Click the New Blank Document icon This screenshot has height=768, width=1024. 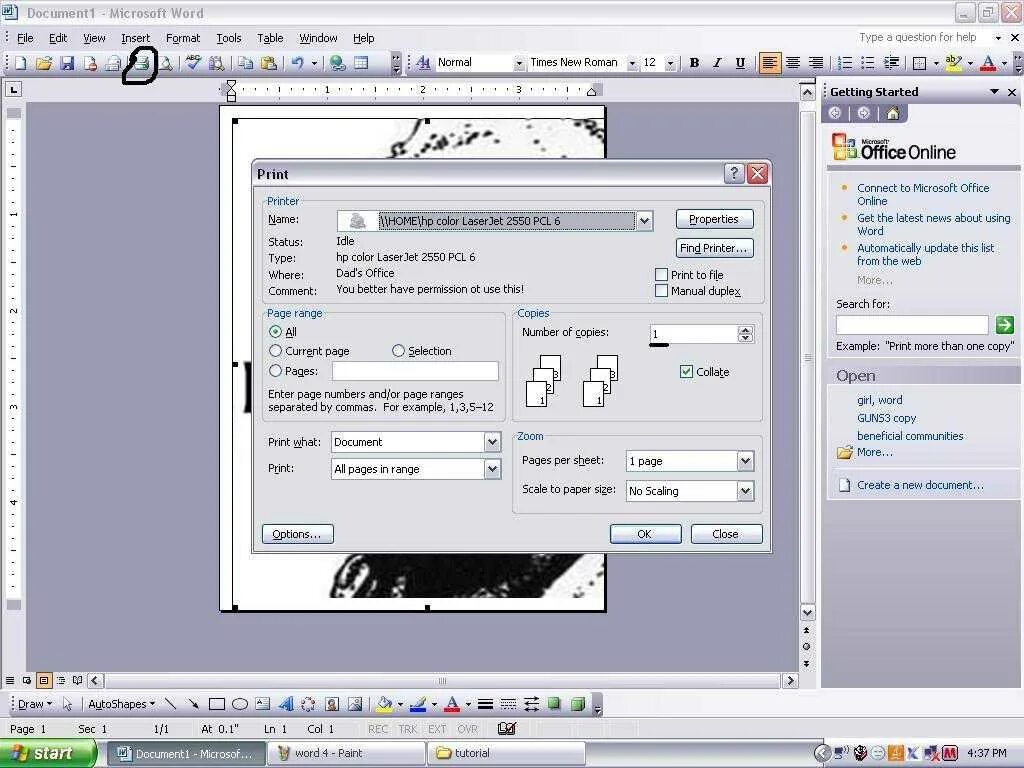21,63
